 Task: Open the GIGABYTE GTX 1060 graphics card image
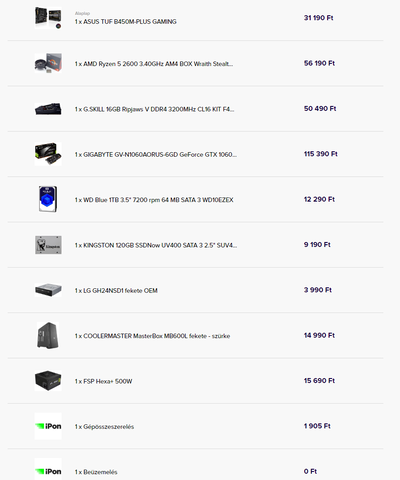[x=48, y=154]
